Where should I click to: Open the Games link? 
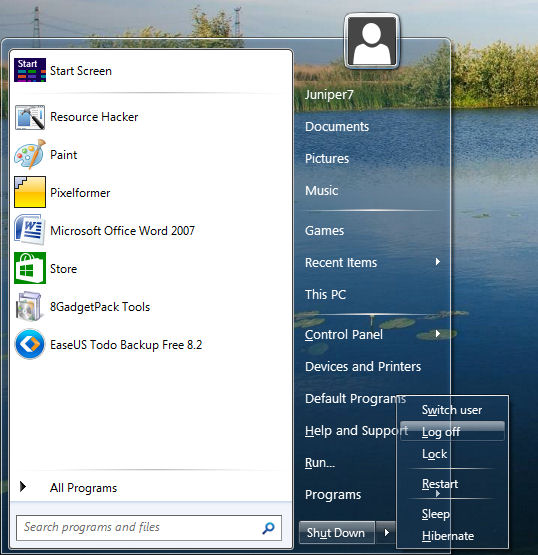pos(324,230)
